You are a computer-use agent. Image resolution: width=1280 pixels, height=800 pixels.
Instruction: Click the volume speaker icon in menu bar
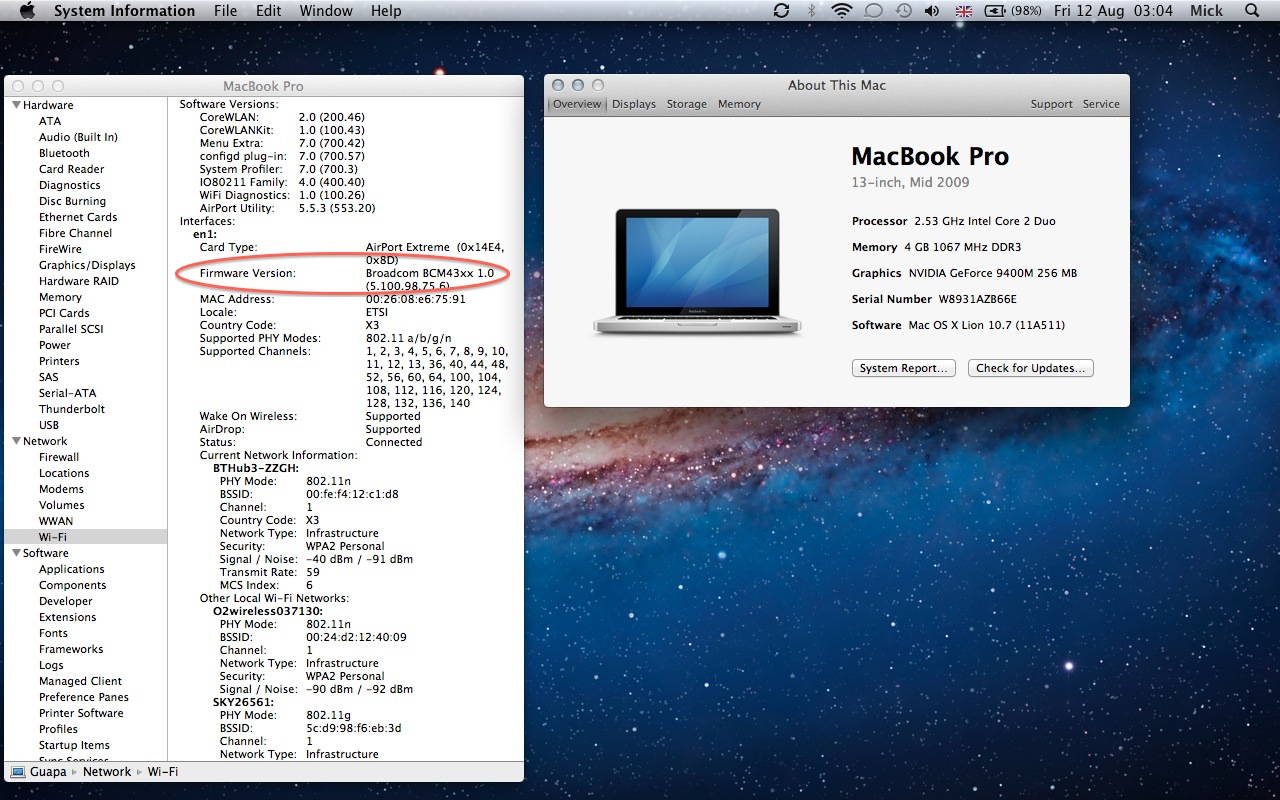coord(932,11)
